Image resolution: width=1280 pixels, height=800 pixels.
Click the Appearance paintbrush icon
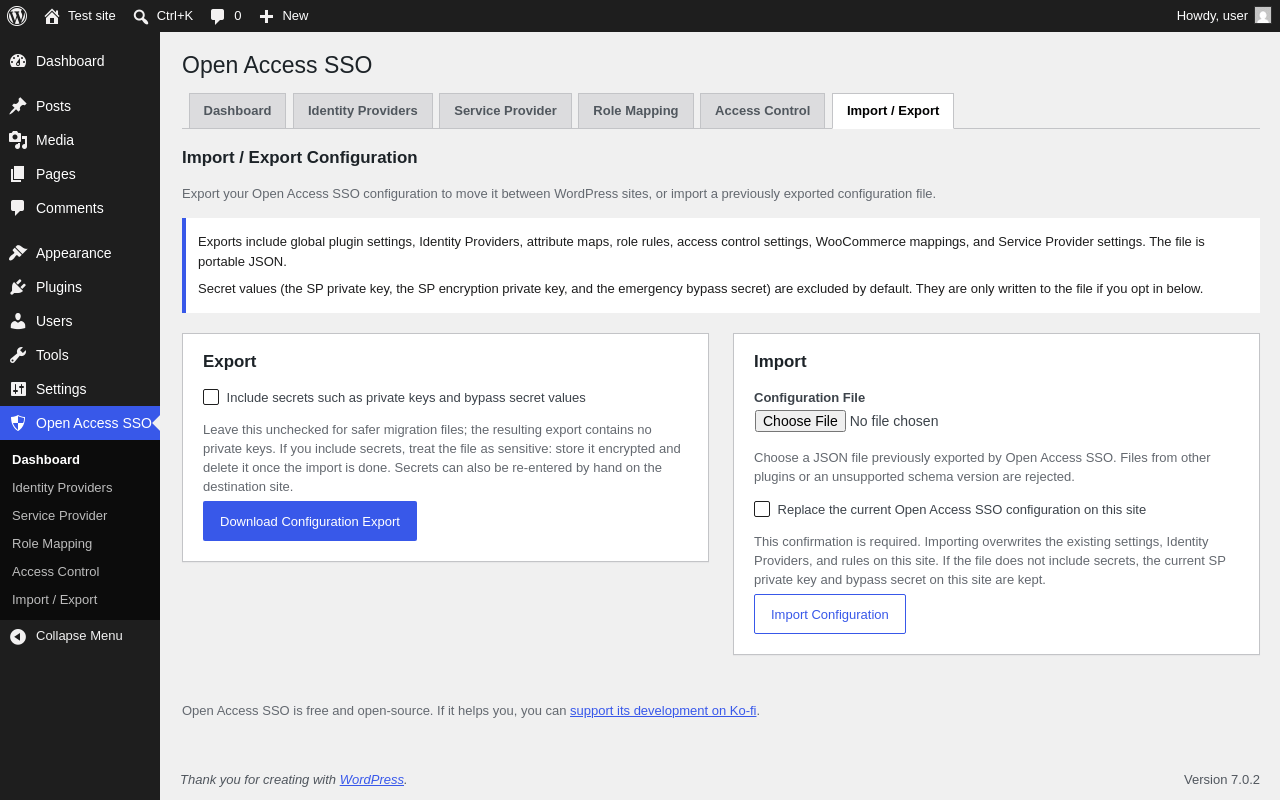click(x=18, y=253)
